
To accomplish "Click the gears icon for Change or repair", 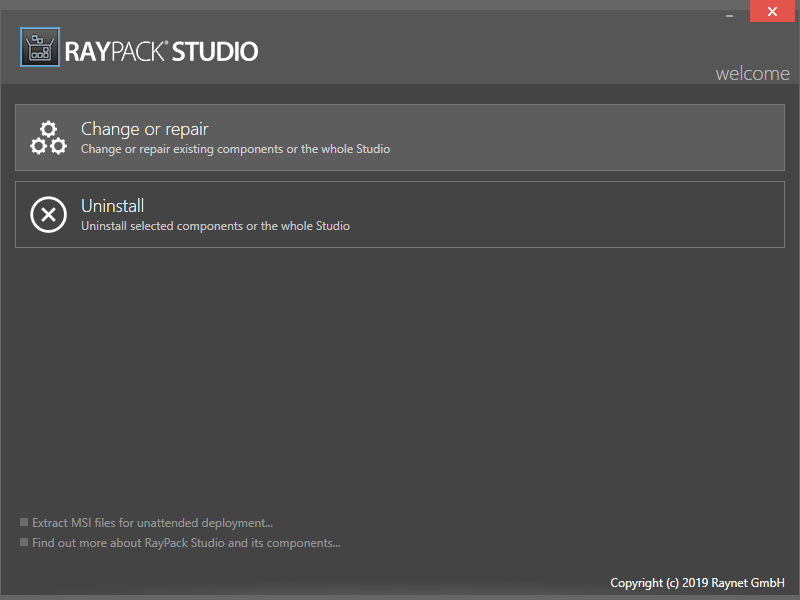I will 48,138.
